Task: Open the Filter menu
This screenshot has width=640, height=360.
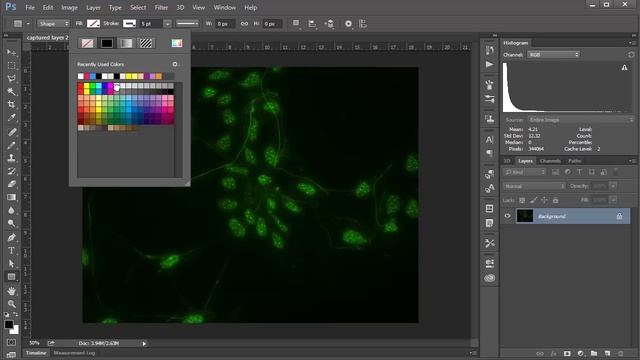Action: (161, 7)
